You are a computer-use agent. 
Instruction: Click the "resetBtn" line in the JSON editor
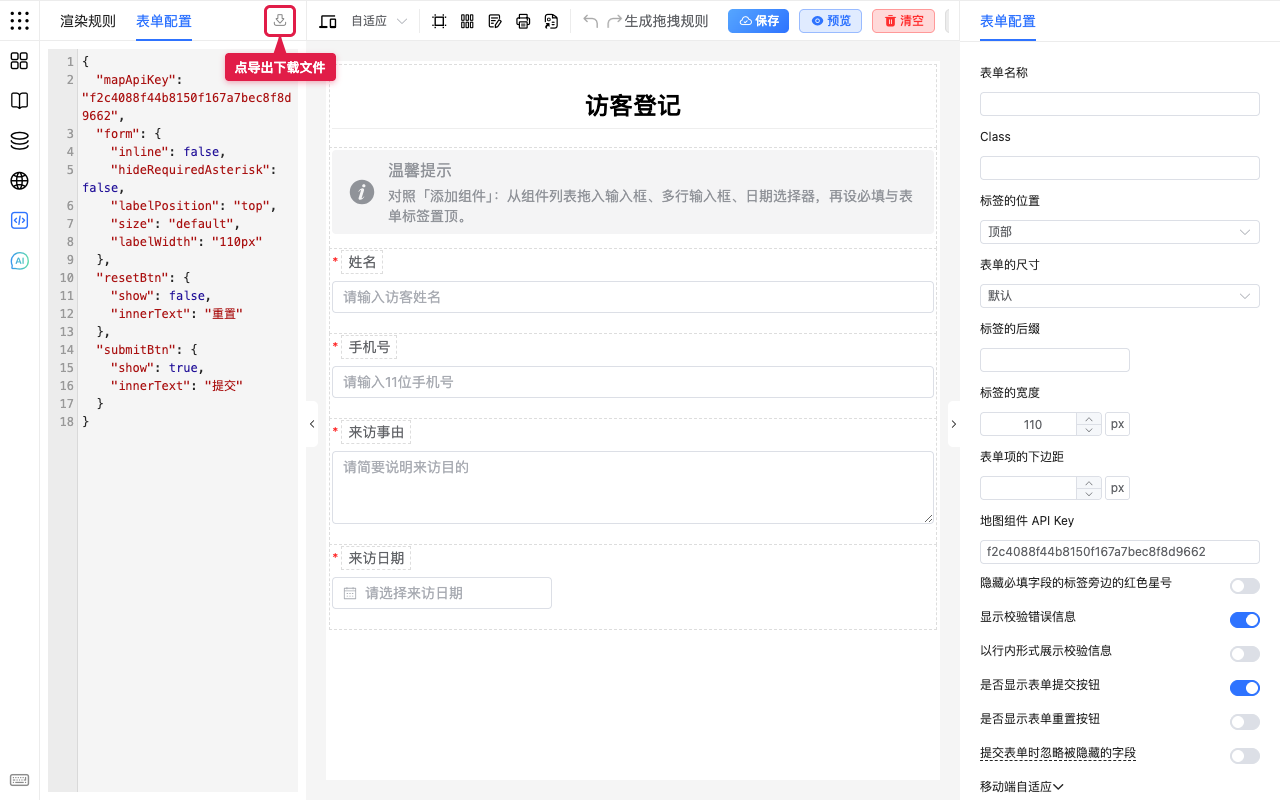coord(190,278)
